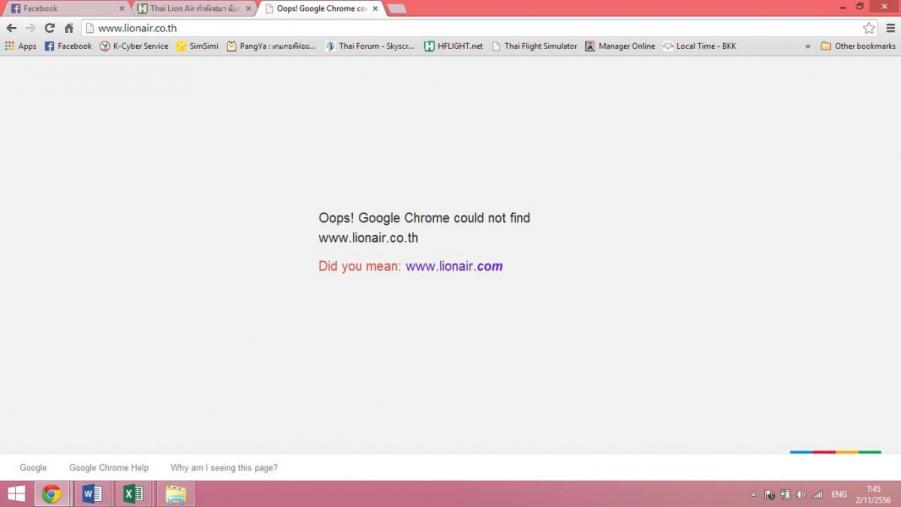Screen dimensions: 901x507
Task: Go back with the back arrow
Action: [11, 28]
